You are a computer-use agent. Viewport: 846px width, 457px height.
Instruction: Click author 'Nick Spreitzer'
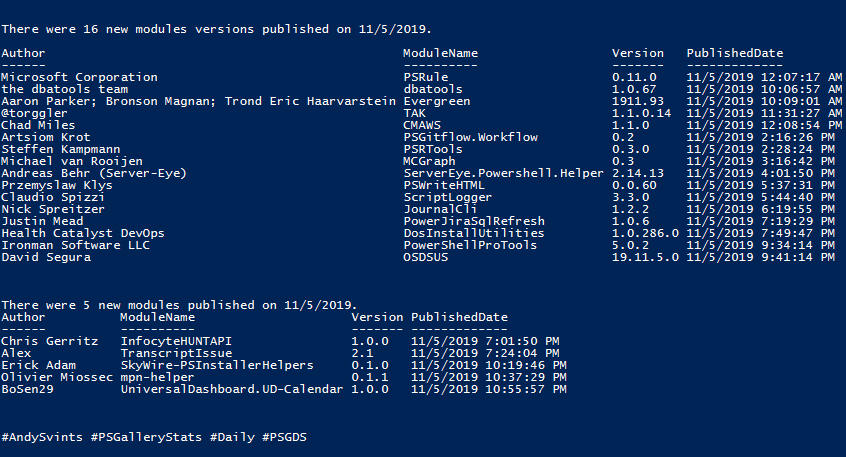coord(53,209)
